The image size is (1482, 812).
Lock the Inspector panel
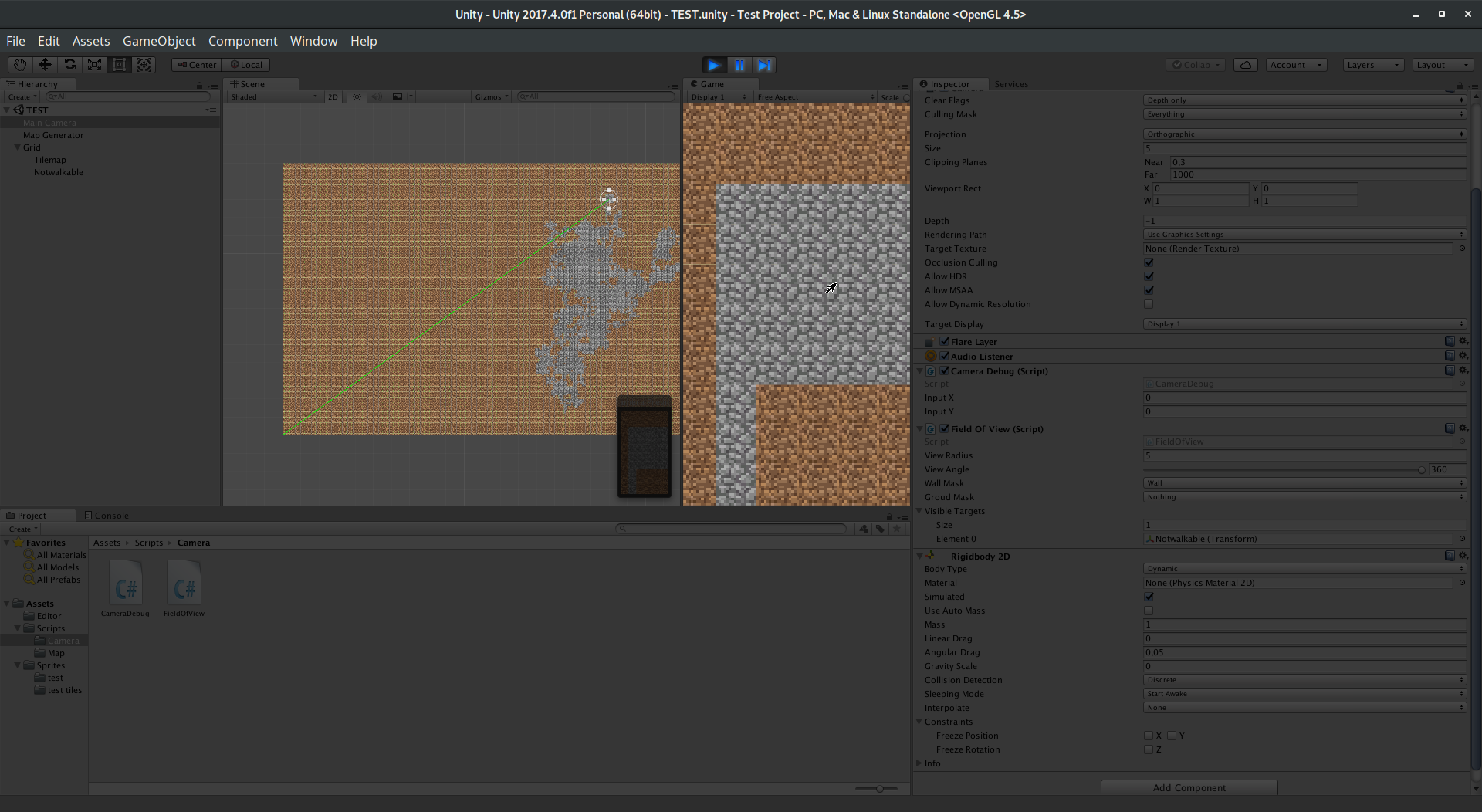pyautogui.click(x=1460, y=85)
